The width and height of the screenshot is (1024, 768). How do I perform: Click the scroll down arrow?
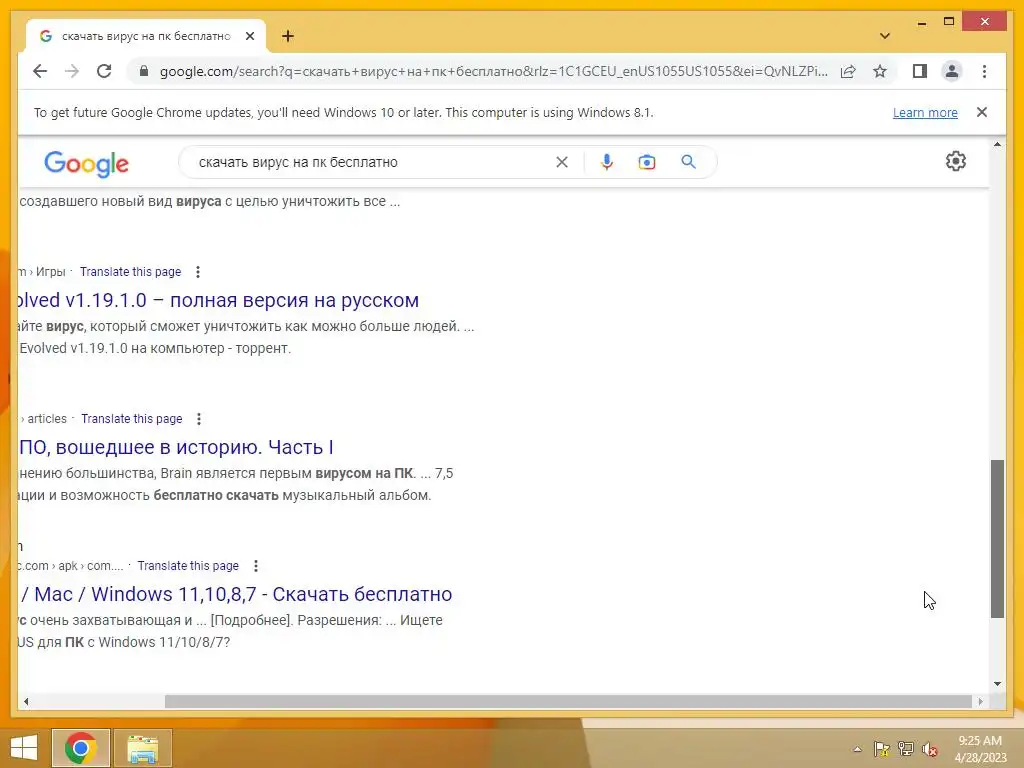point(997,684)
